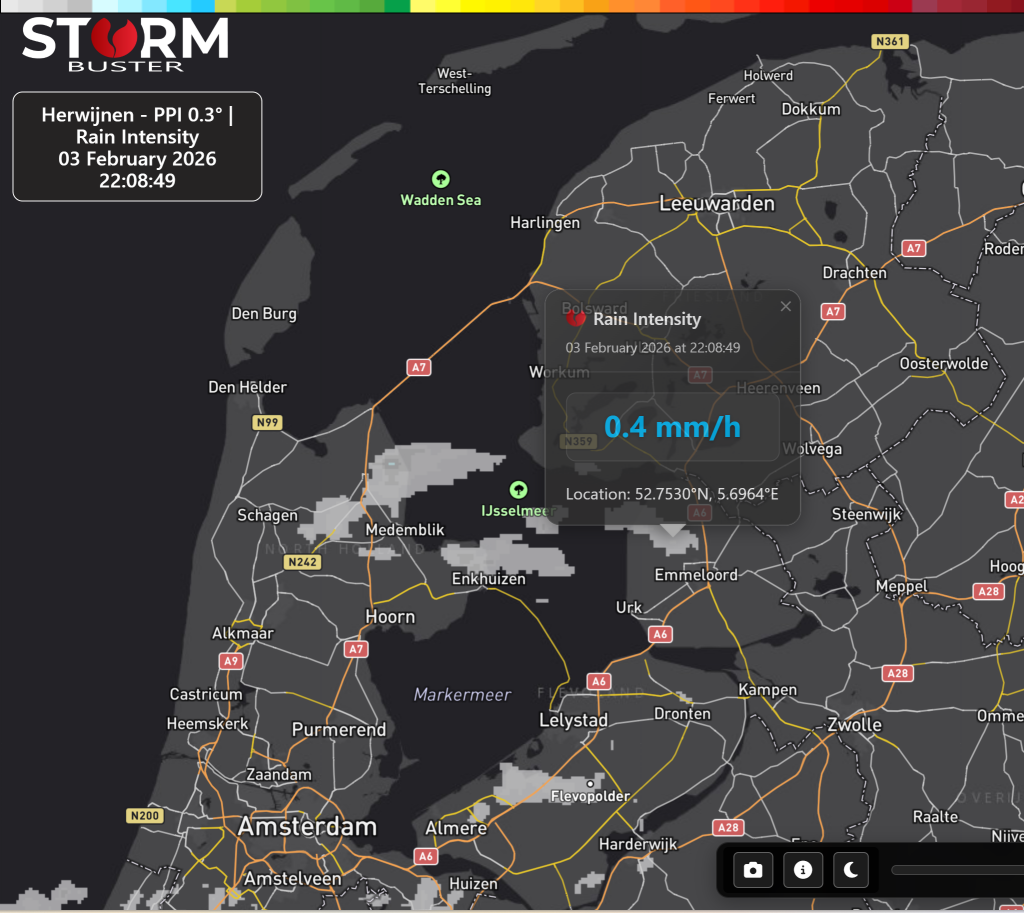Click the Harlingen town label
Viewport: 1024px width, 913px height.
coord(545,223)
